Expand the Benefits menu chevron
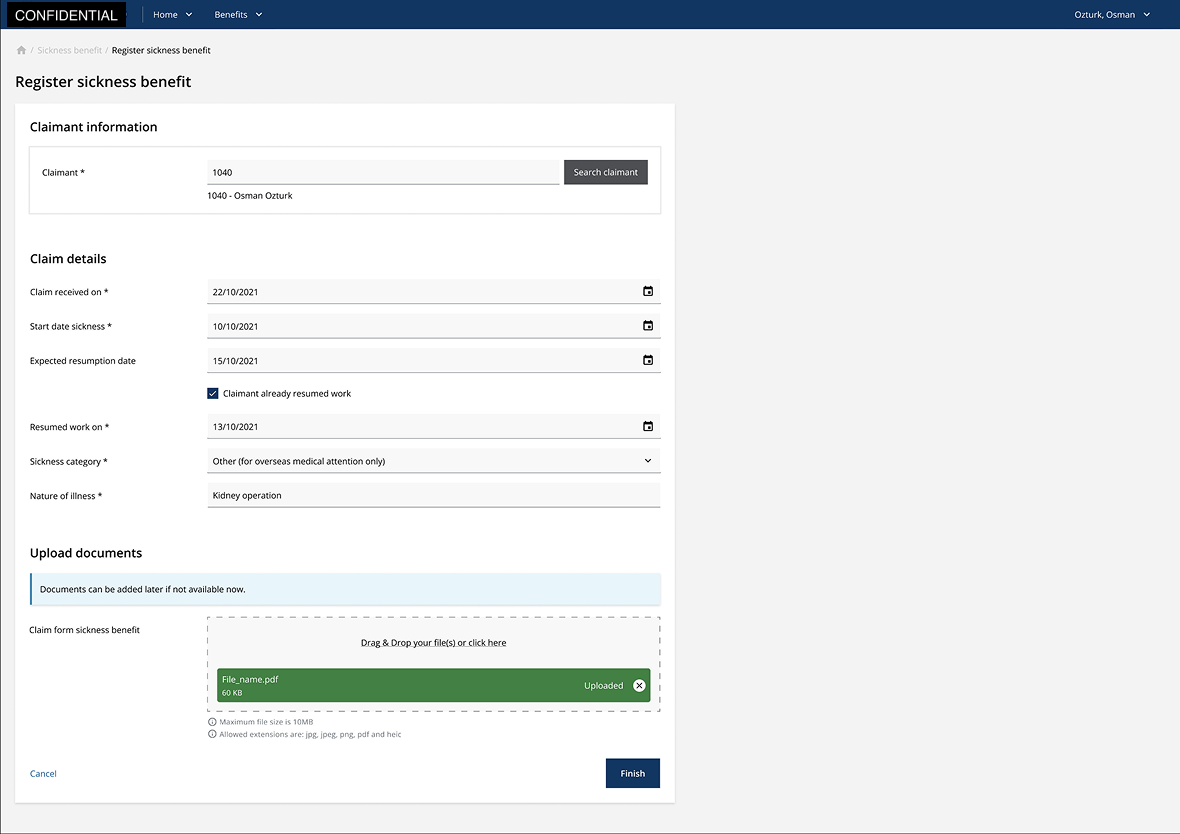 point(259,15)
